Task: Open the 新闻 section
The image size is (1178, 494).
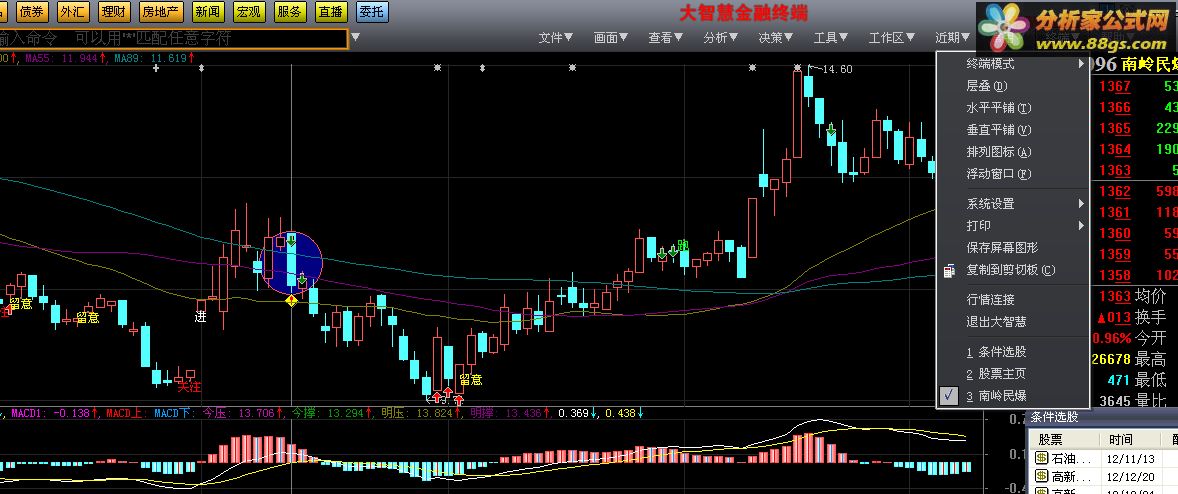Action: [x=207, y=11]
